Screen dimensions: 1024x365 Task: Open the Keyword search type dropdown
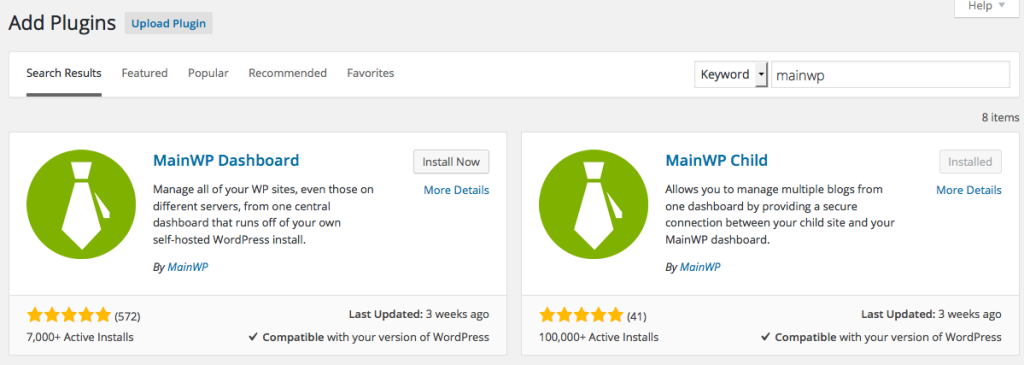coord(731,74)
